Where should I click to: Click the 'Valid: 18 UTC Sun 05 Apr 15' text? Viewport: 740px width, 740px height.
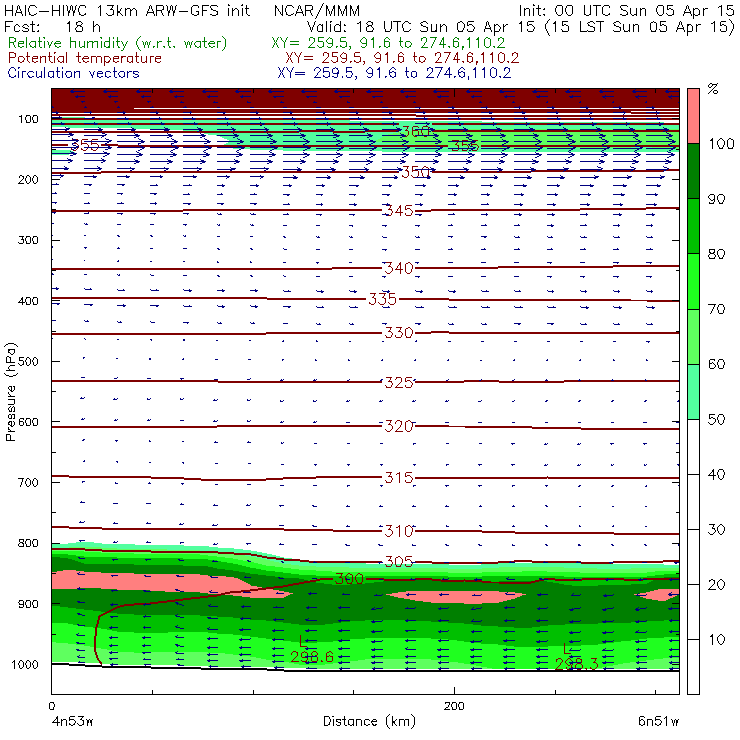point(420,27)
